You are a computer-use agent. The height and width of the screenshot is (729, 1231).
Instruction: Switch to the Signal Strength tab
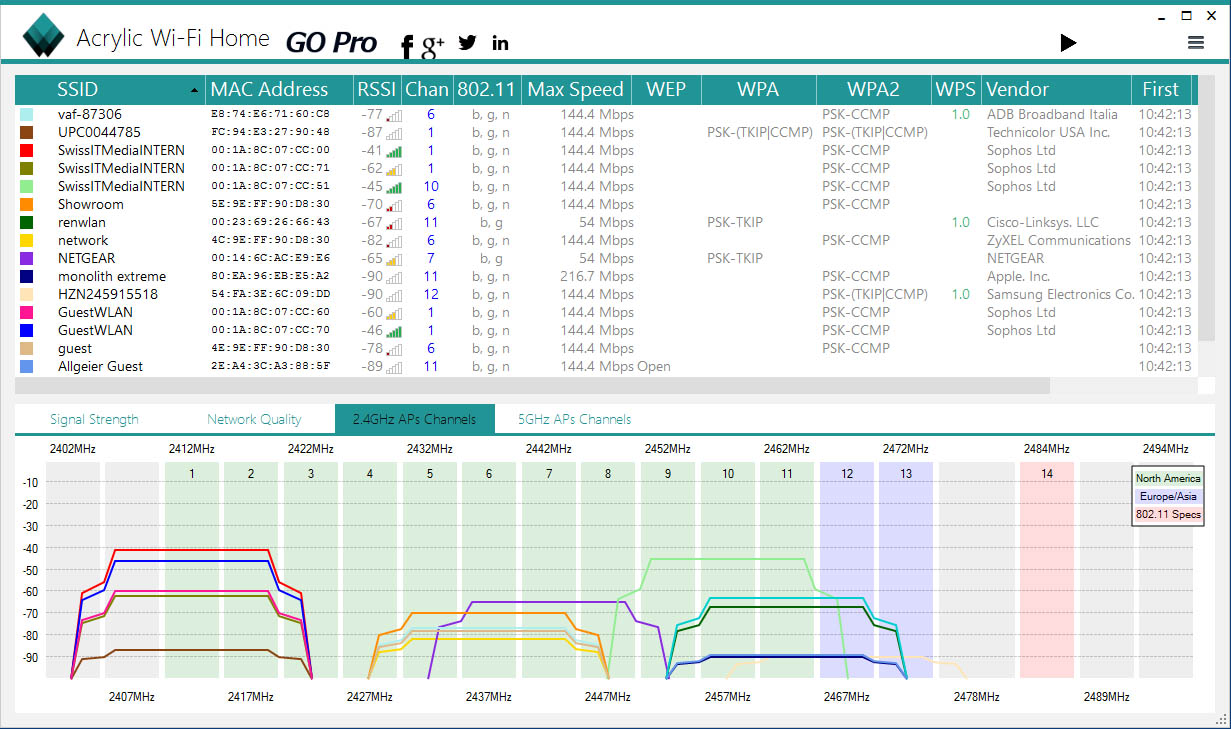(94, 419)
